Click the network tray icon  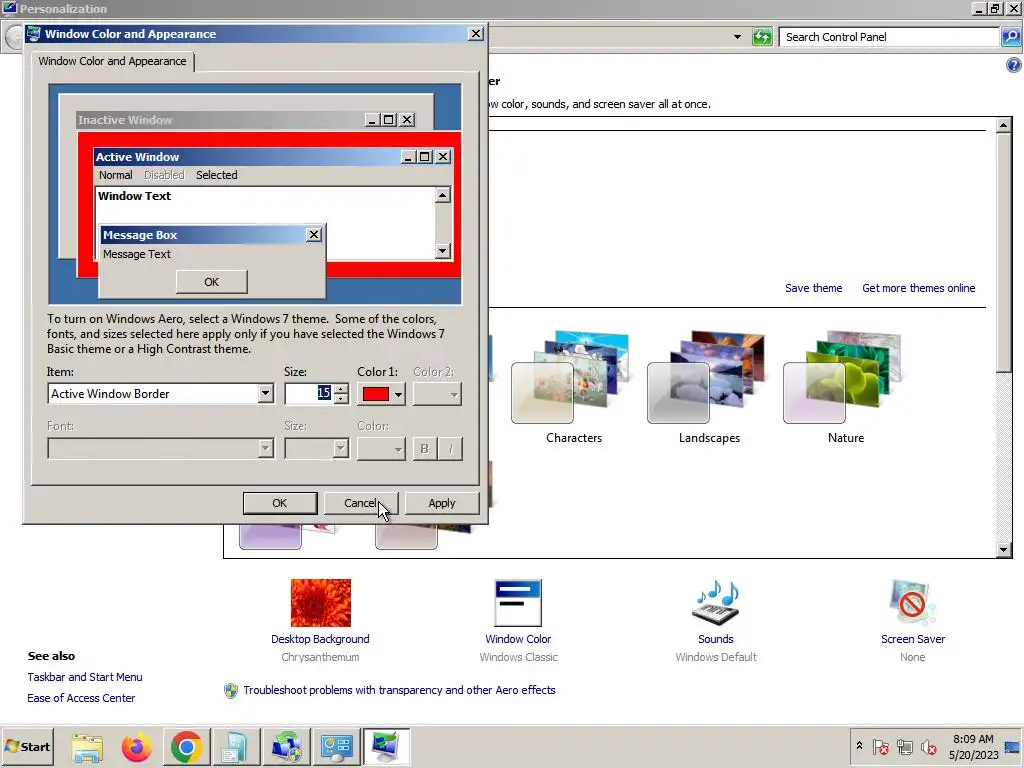[904, 746]
